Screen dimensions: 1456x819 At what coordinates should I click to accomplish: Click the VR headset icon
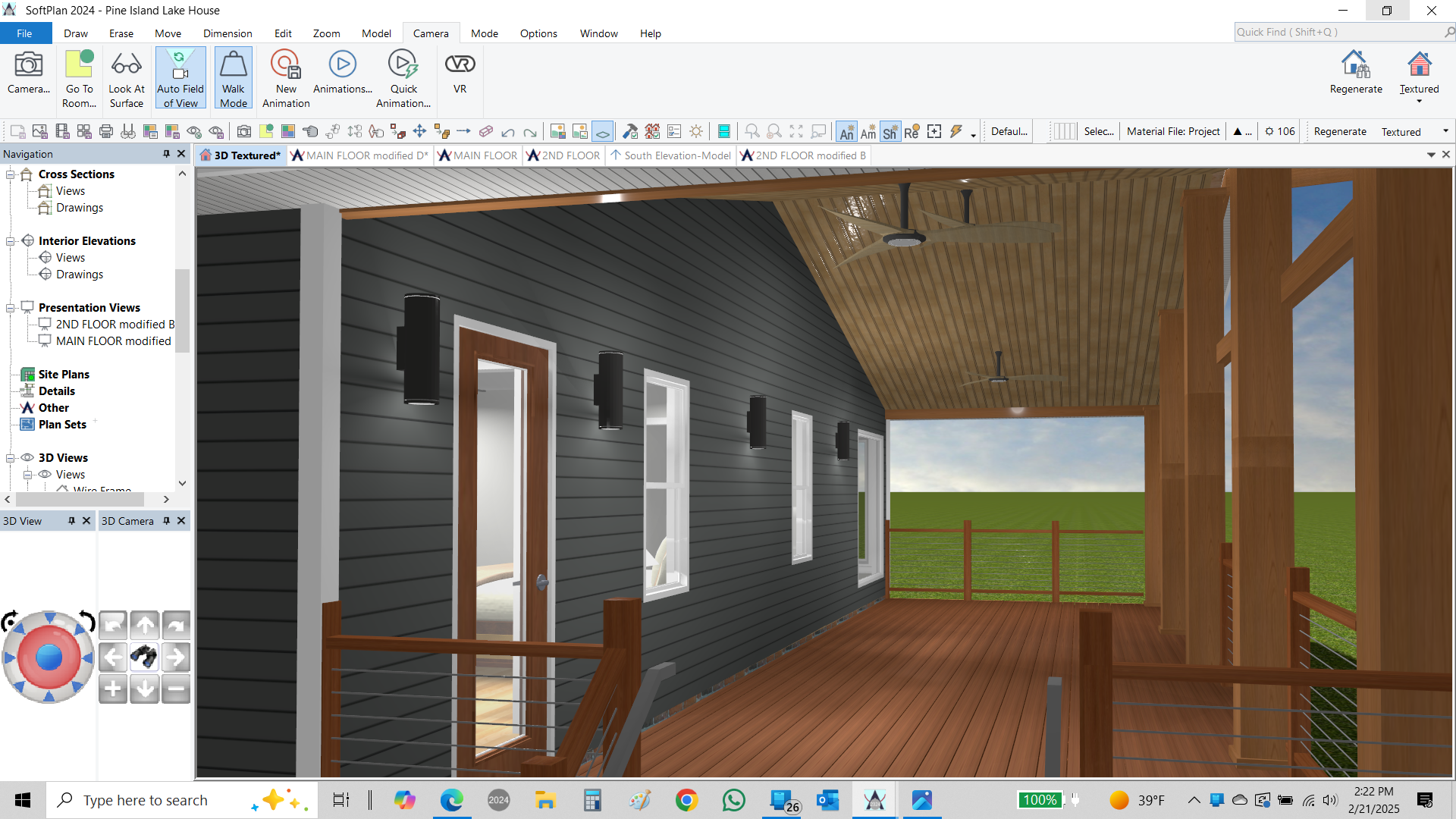(x=460, y=65)
